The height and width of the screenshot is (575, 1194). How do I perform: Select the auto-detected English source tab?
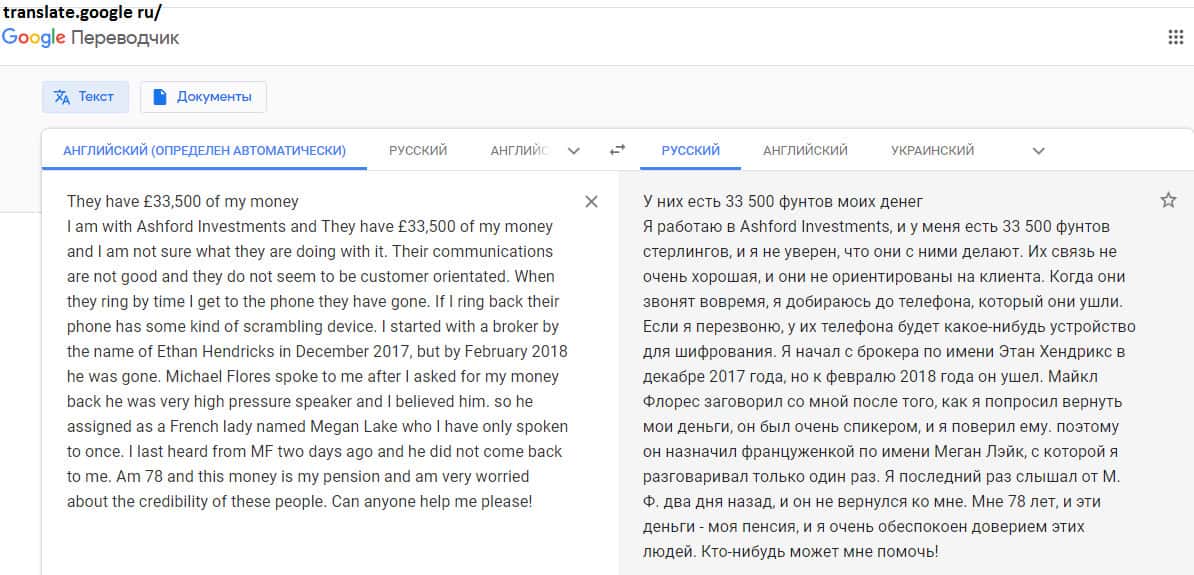pos(204,150)
